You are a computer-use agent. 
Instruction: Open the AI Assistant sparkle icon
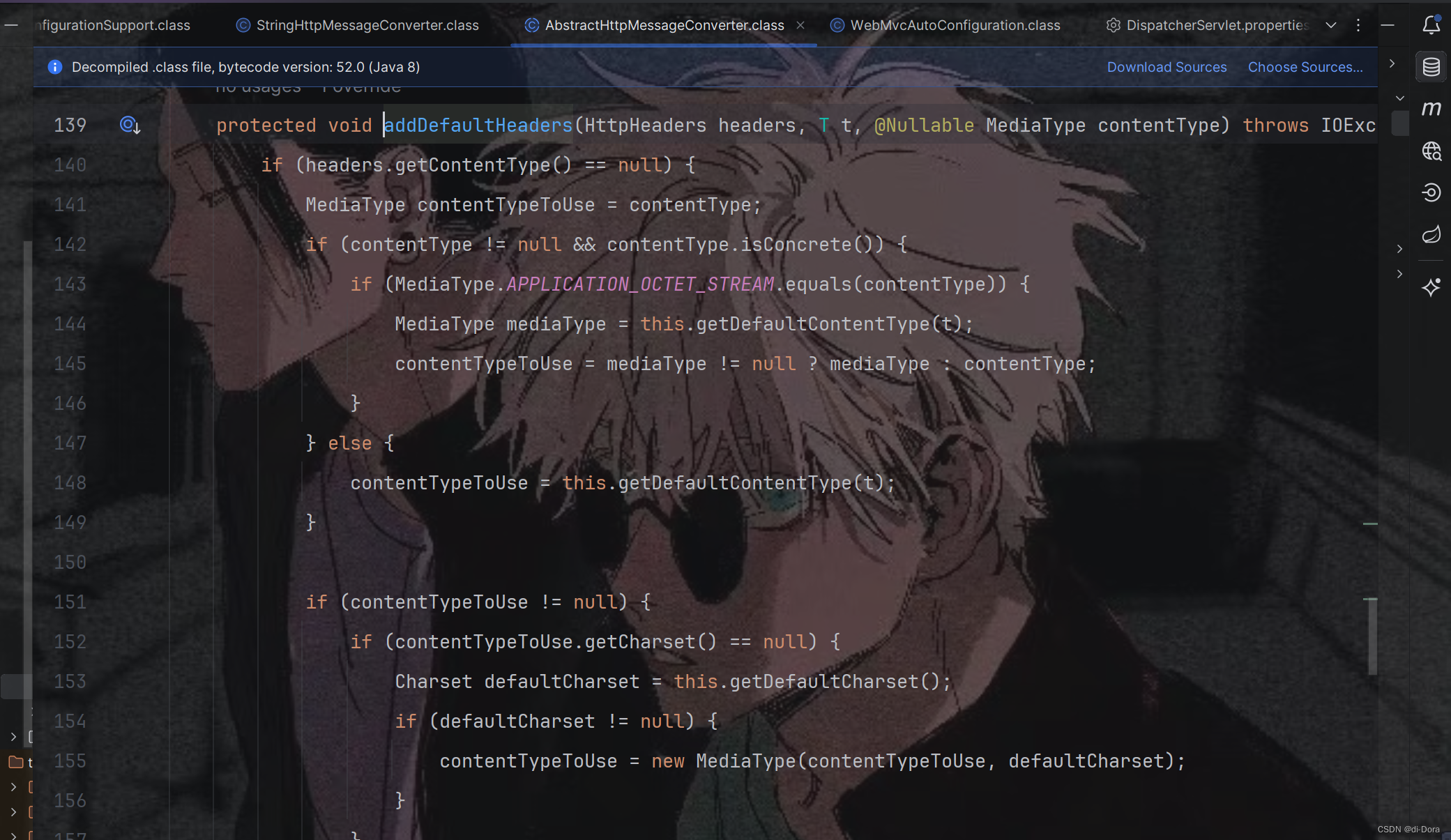pyautogui.click(x=1431, y=287)
